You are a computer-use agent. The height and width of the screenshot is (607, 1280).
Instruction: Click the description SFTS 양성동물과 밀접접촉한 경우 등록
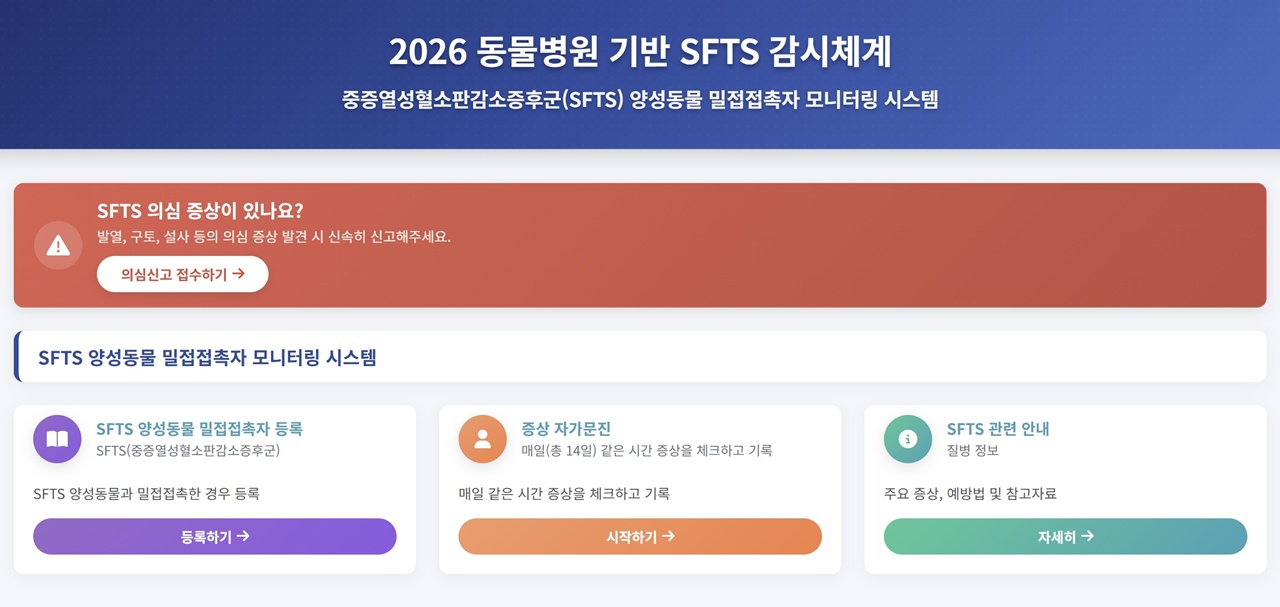click(x=146, y=493)
